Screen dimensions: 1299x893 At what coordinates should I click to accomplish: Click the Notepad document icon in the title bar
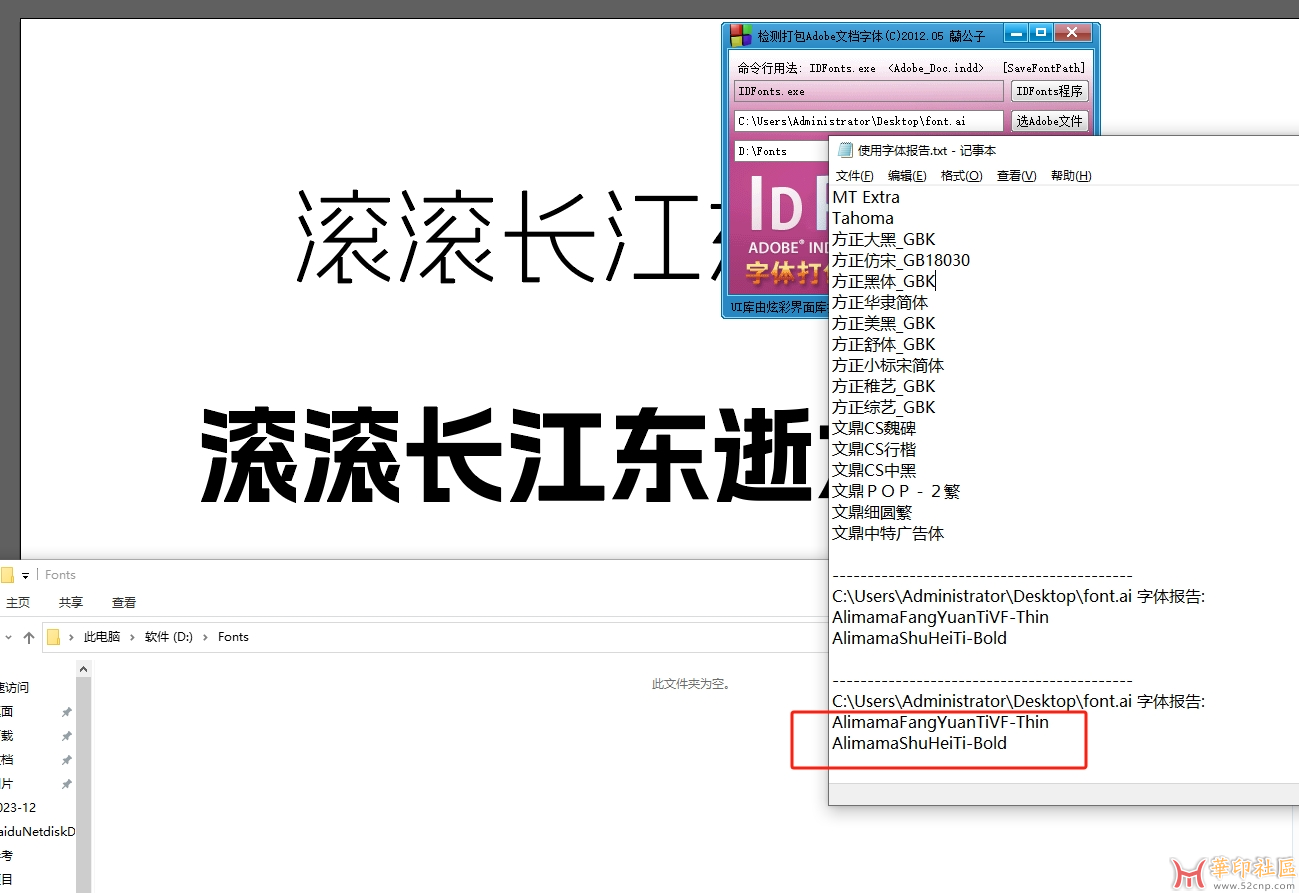[843, 150]
